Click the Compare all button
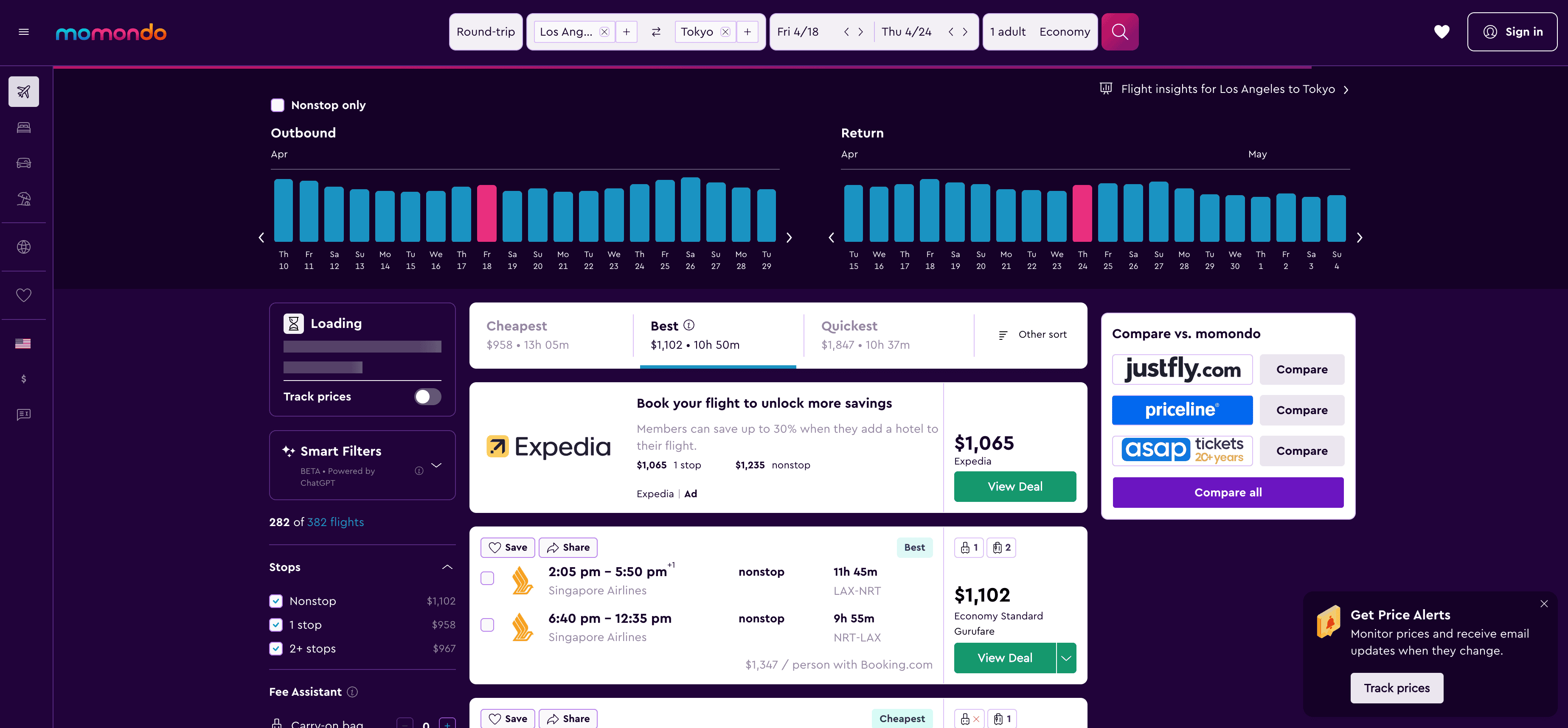 pyautogui.click(x=1227, y=492)
